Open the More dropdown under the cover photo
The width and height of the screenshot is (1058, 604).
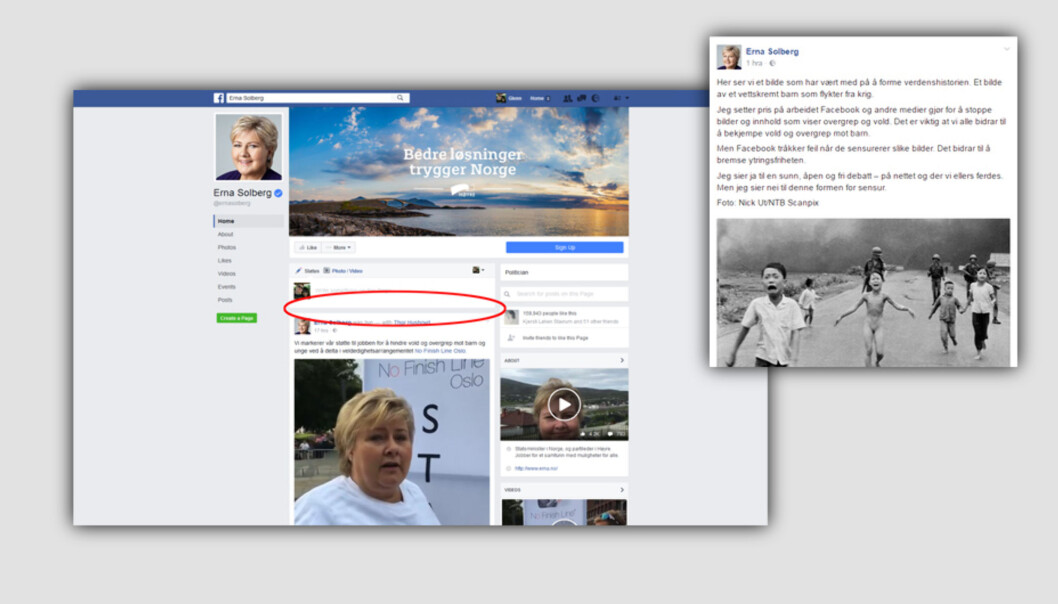pyautogui.click(x=339, y=248)
